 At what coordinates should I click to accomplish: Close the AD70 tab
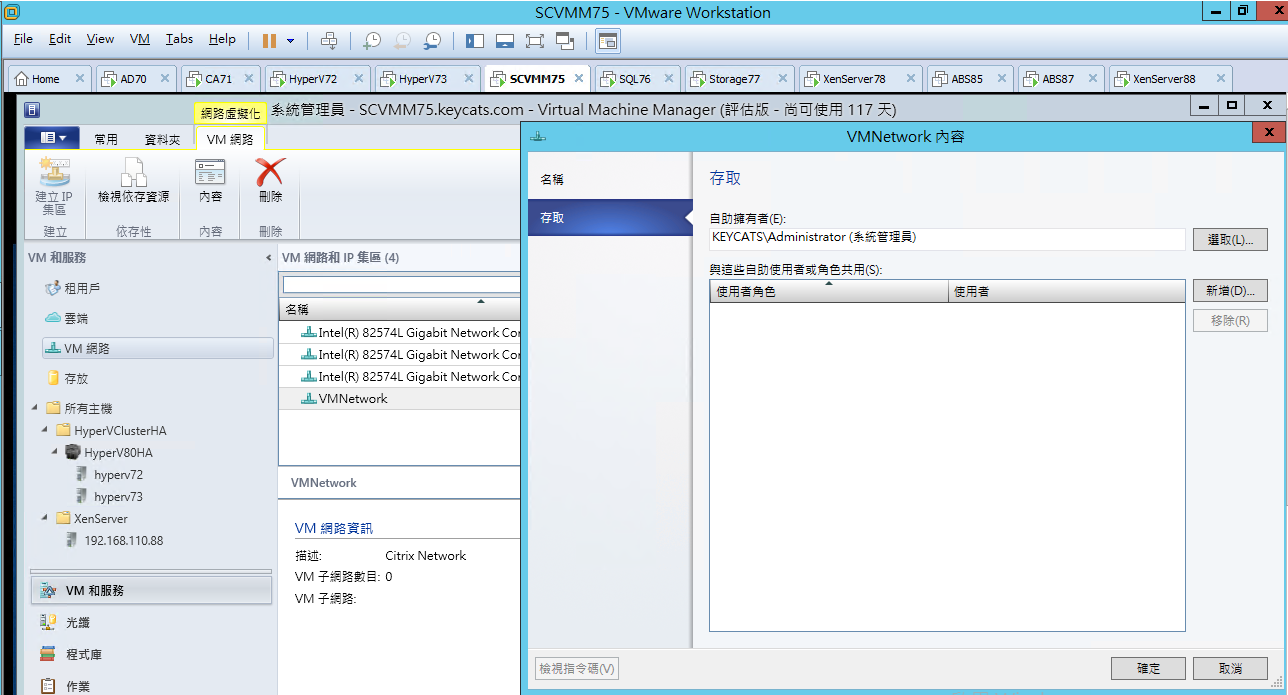[164, 79]
